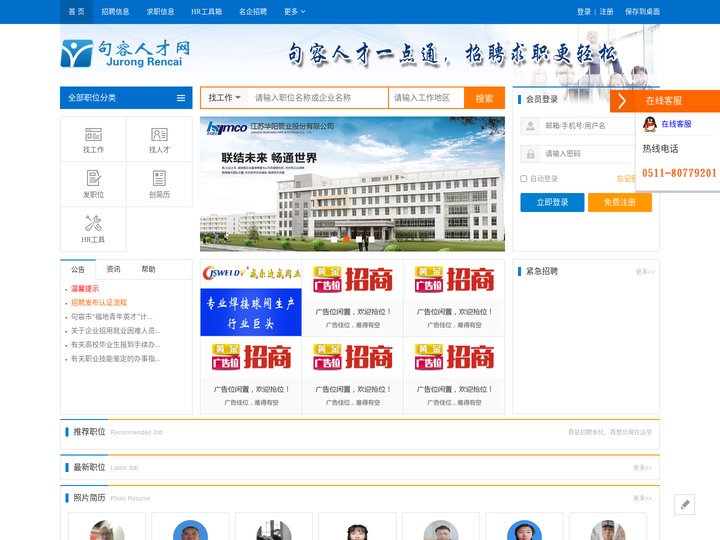
Task: Click the user icon in login field
Action: 530,125
